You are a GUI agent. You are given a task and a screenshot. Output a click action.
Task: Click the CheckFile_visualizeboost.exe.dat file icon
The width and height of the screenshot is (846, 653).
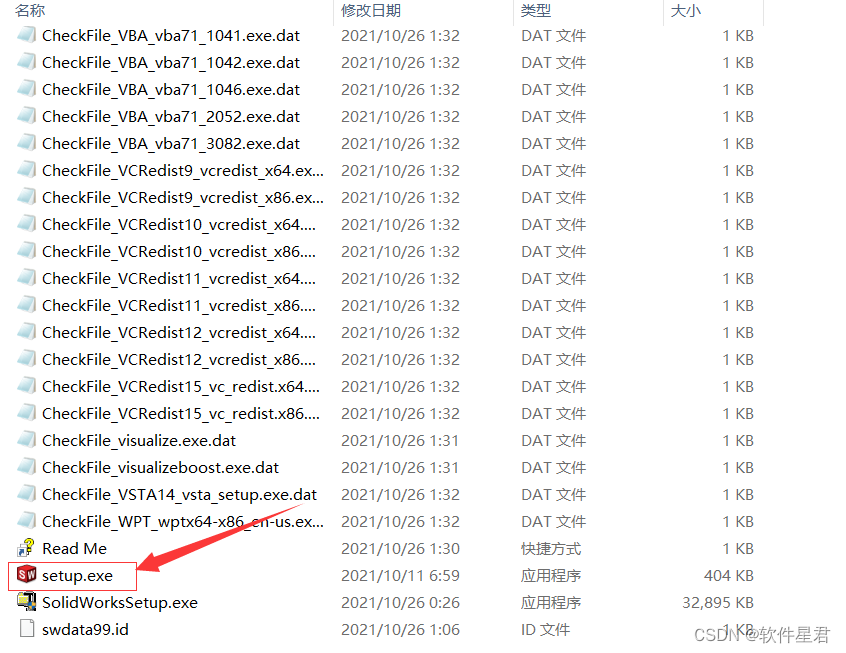coord(26,467)
